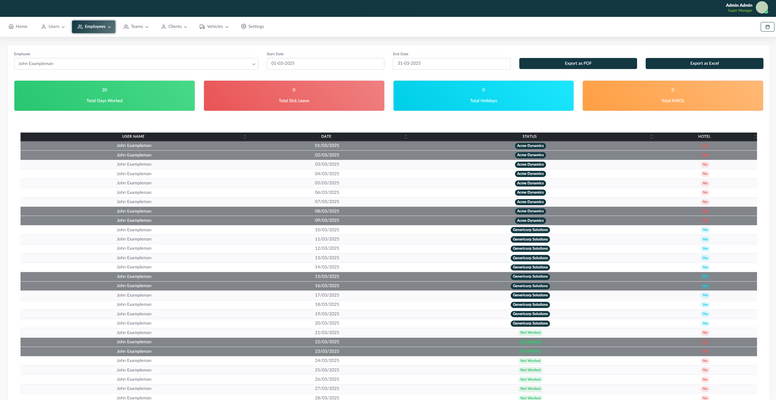
Task: Expand the Vehicles menu chevron
Action: coord(227,27)
